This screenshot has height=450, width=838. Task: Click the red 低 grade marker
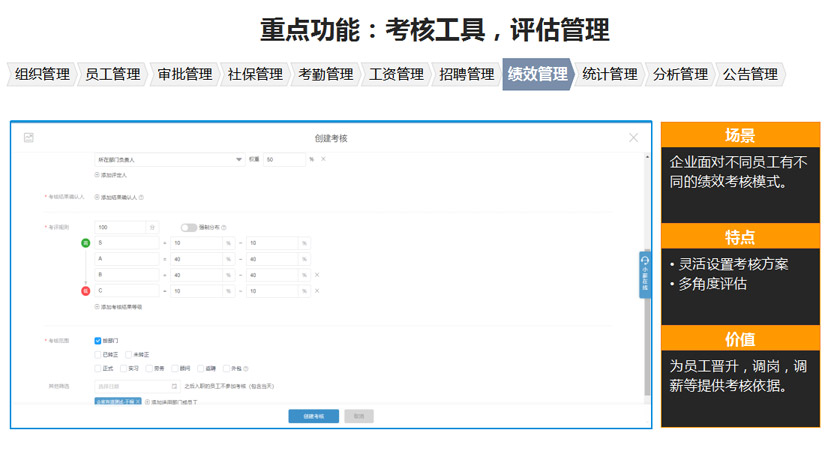pyautogui.click(x=85, y=291)
